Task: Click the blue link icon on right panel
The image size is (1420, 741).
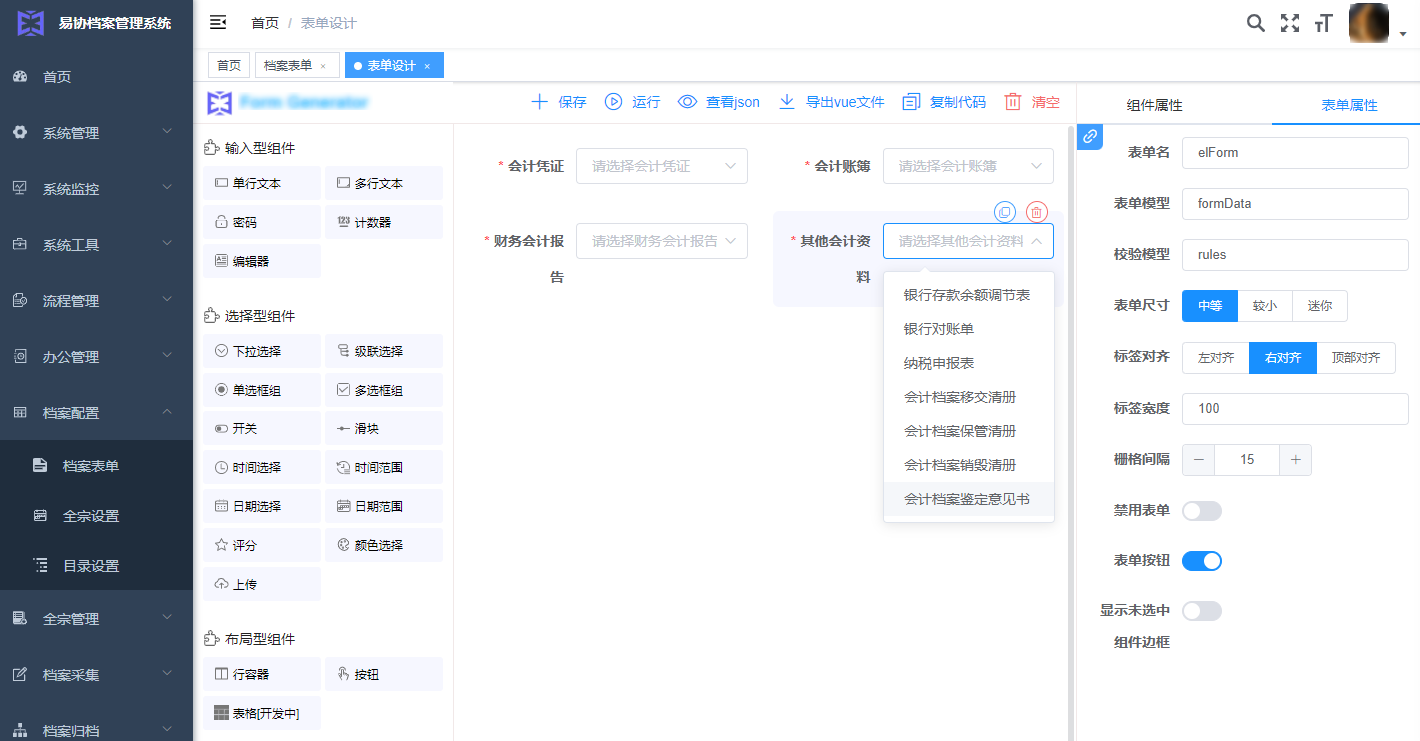Action: click(x=1090, y=136)
